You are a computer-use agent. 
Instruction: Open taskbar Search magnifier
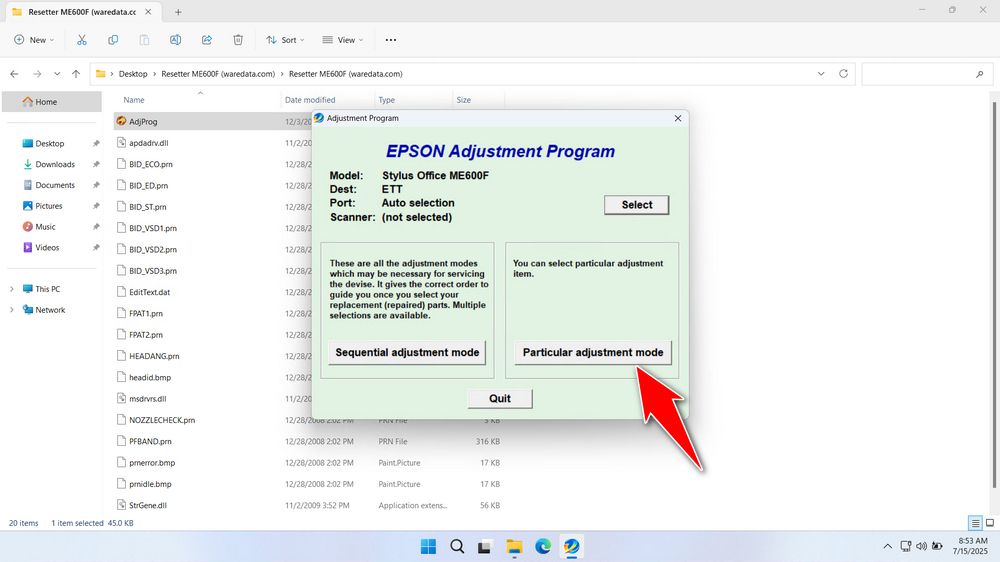click(x=457, y=547)
